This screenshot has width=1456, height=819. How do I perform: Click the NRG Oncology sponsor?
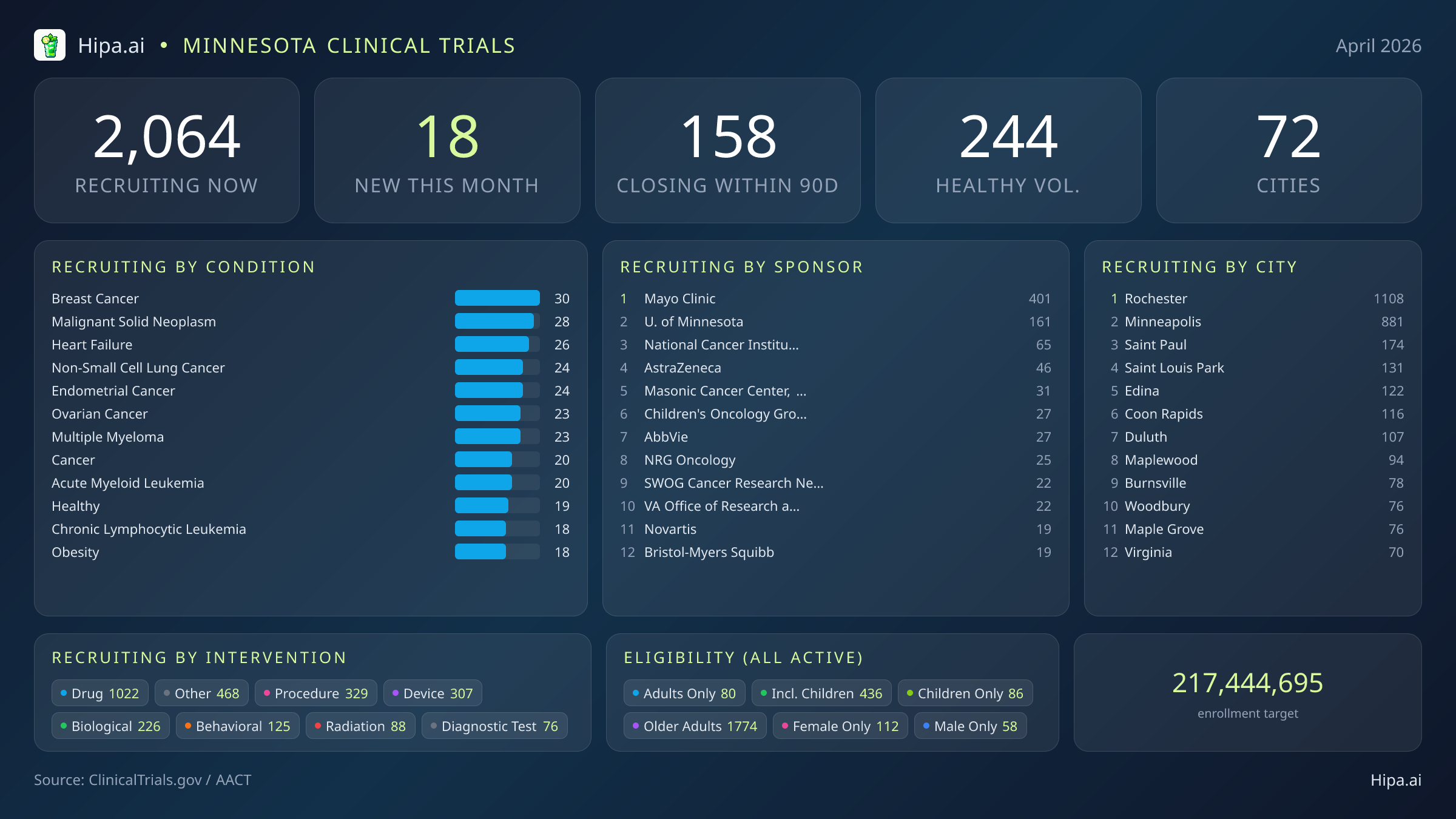pos(835,460)
